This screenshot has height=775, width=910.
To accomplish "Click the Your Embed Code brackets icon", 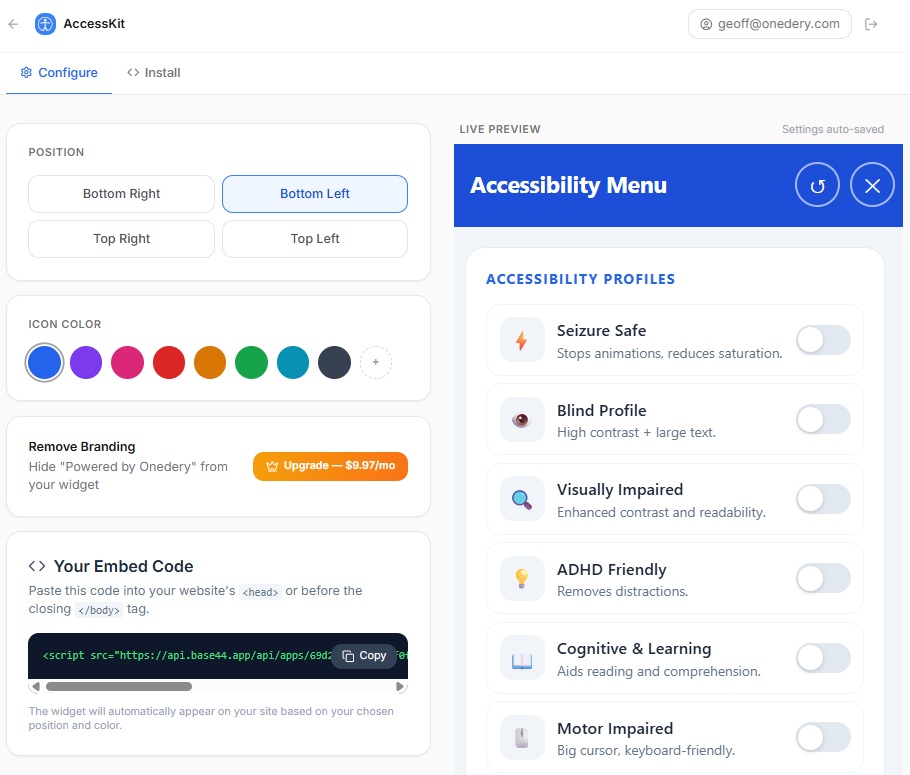I will [x=37, y=566].
